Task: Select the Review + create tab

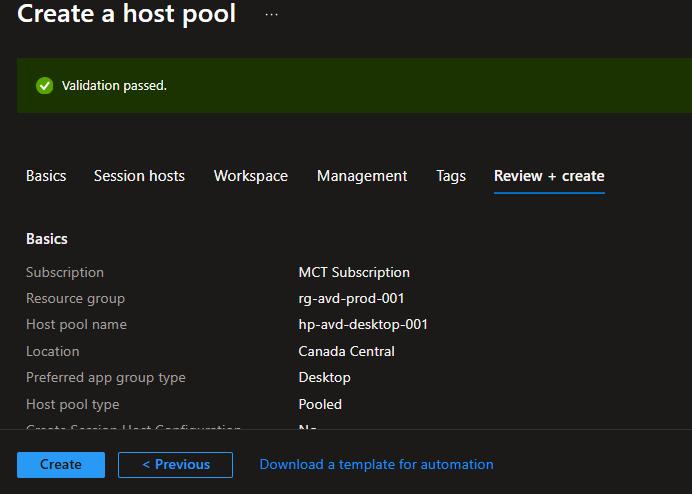Action: pyautogui.click(x=549, y=176)
